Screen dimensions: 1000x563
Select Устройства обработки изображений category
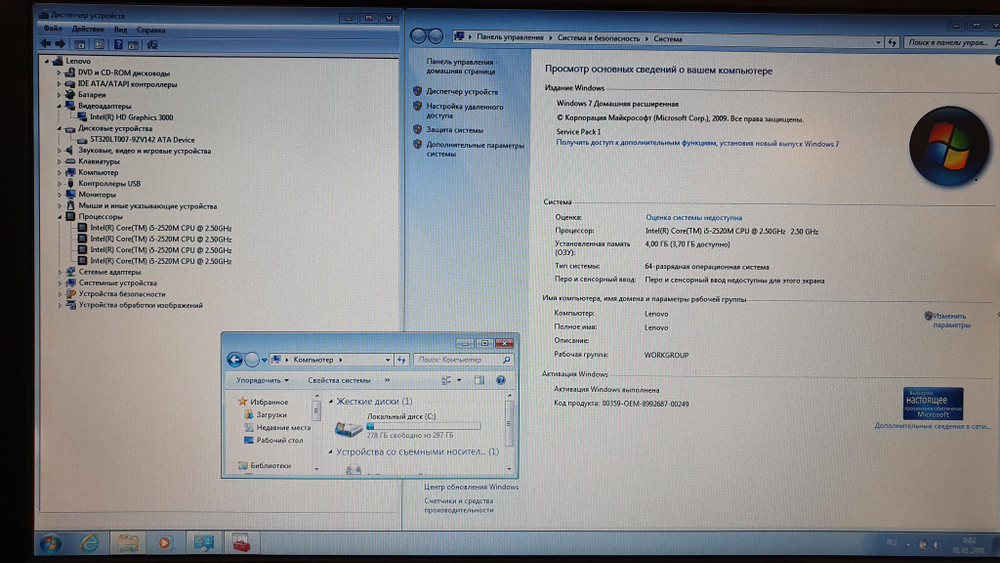click(140, 305)
